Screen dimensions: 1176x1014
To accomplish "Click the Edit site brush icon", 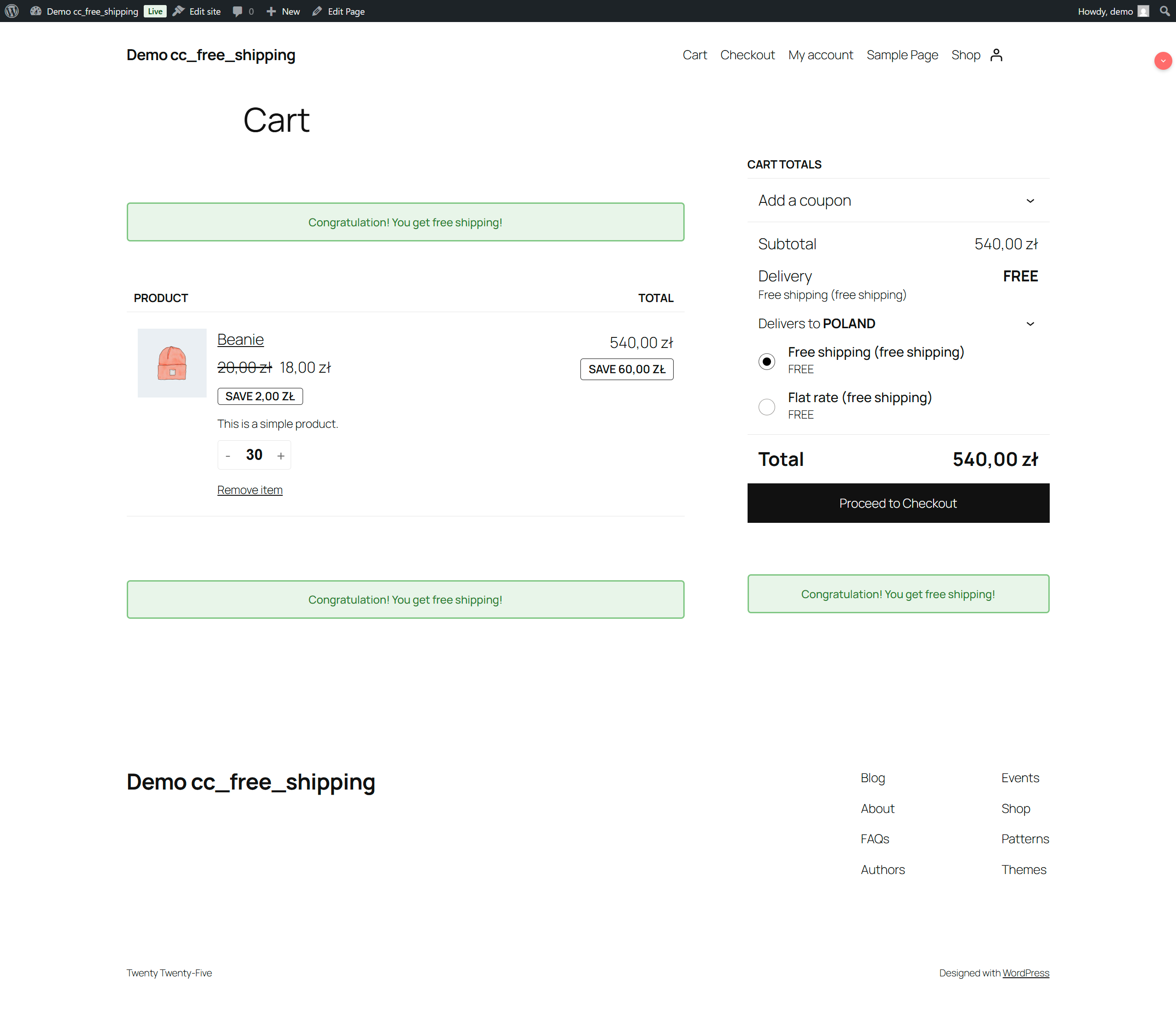I will 179,11.
